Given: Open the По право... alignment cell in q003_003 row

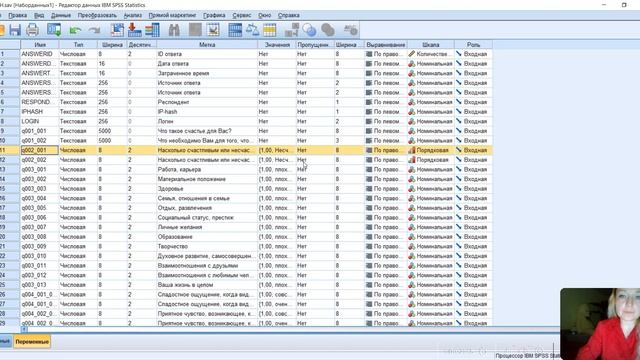Looking at the screenshot, I should click(x=386, y=189).
